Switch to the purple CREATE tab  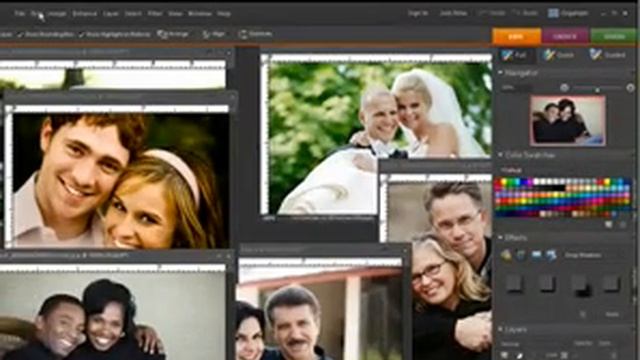coord(565,36)
